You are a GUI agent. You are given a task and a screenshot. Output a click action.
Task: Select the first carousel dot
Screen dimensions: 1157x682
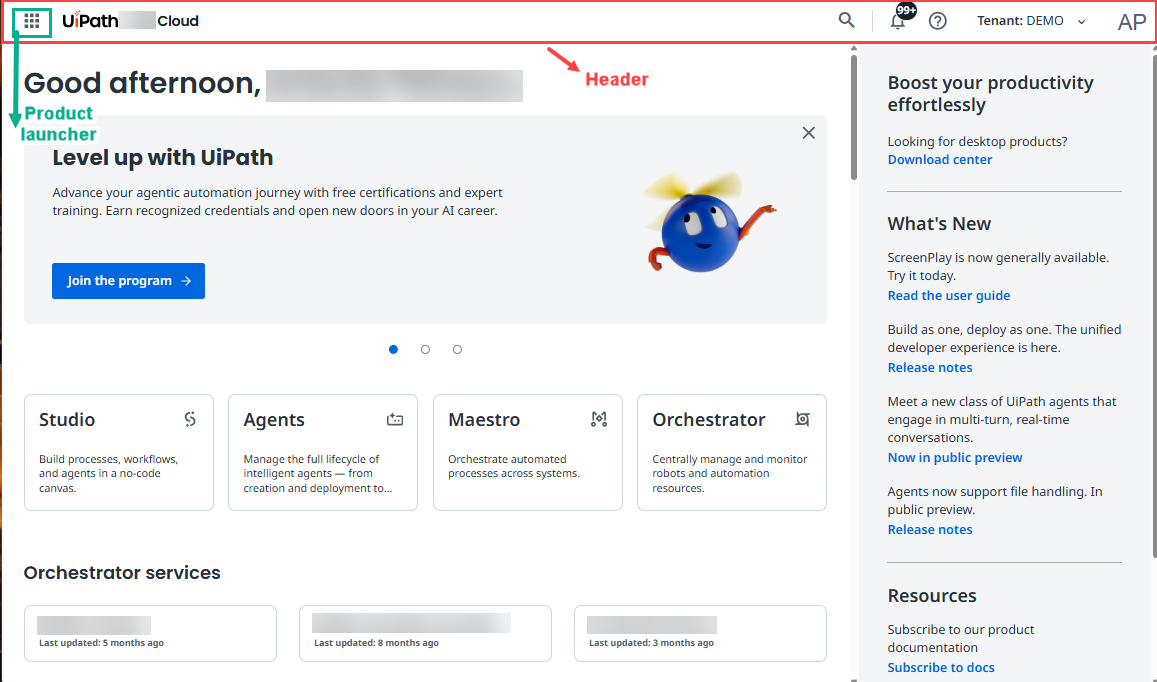(393, 349)
